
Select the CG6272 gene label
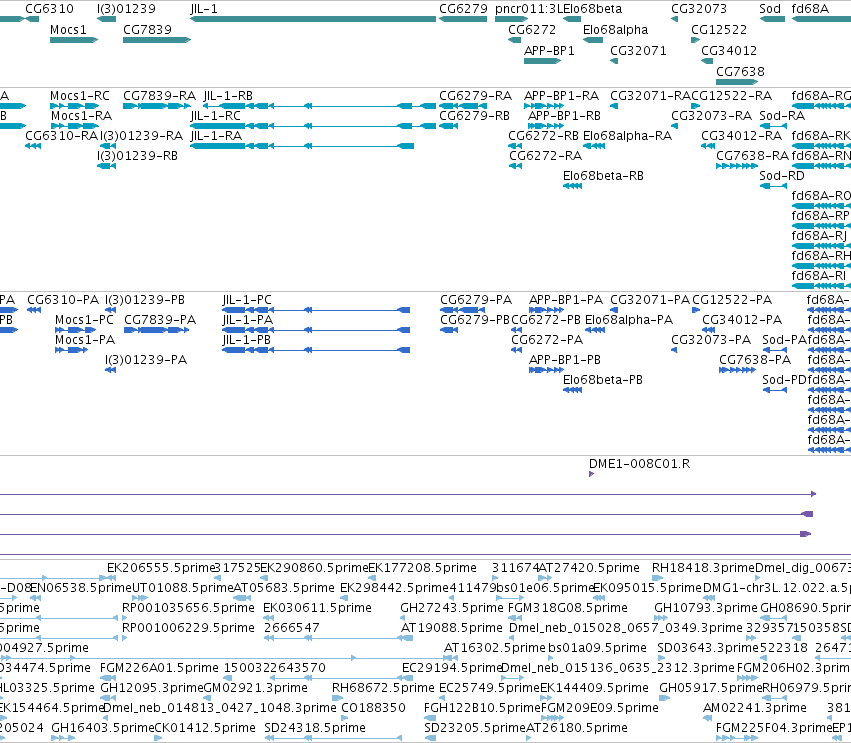coord(532,29)
